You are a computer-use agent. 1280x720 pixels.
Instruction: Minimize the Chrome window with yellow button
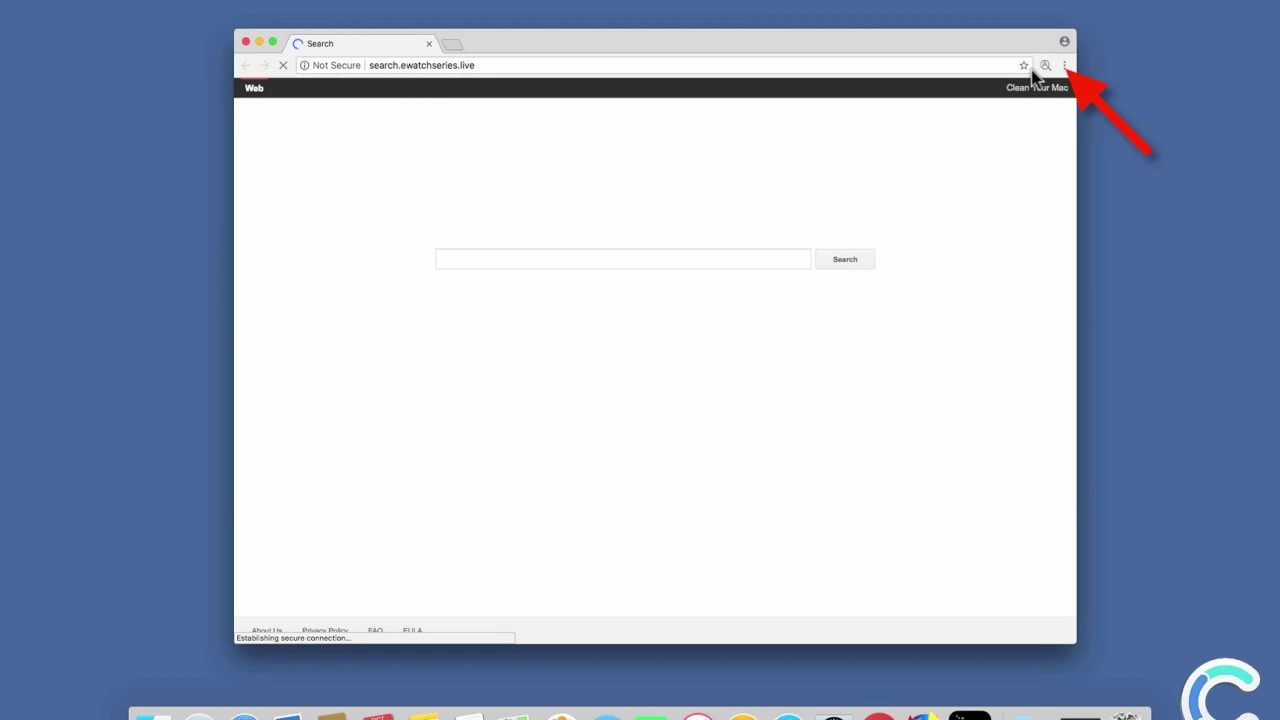pos(259,42)
